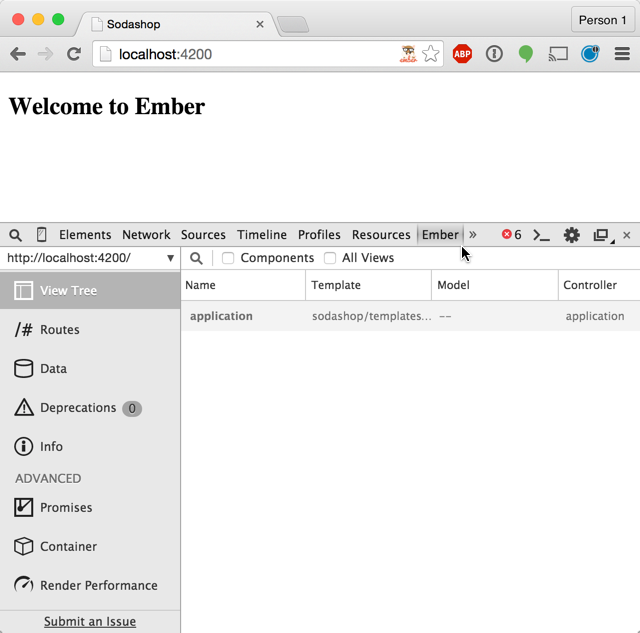Viewport: 640px width, 633px height.
Task: Bookmark this page with the star icon
Action: coord(431,54)
